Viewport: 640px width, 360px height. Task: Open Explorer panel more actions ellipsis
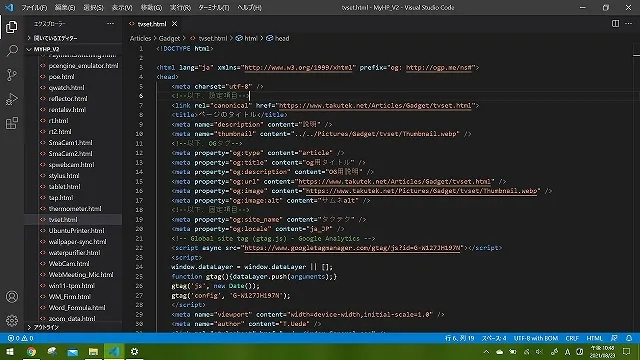coord(110,24)
